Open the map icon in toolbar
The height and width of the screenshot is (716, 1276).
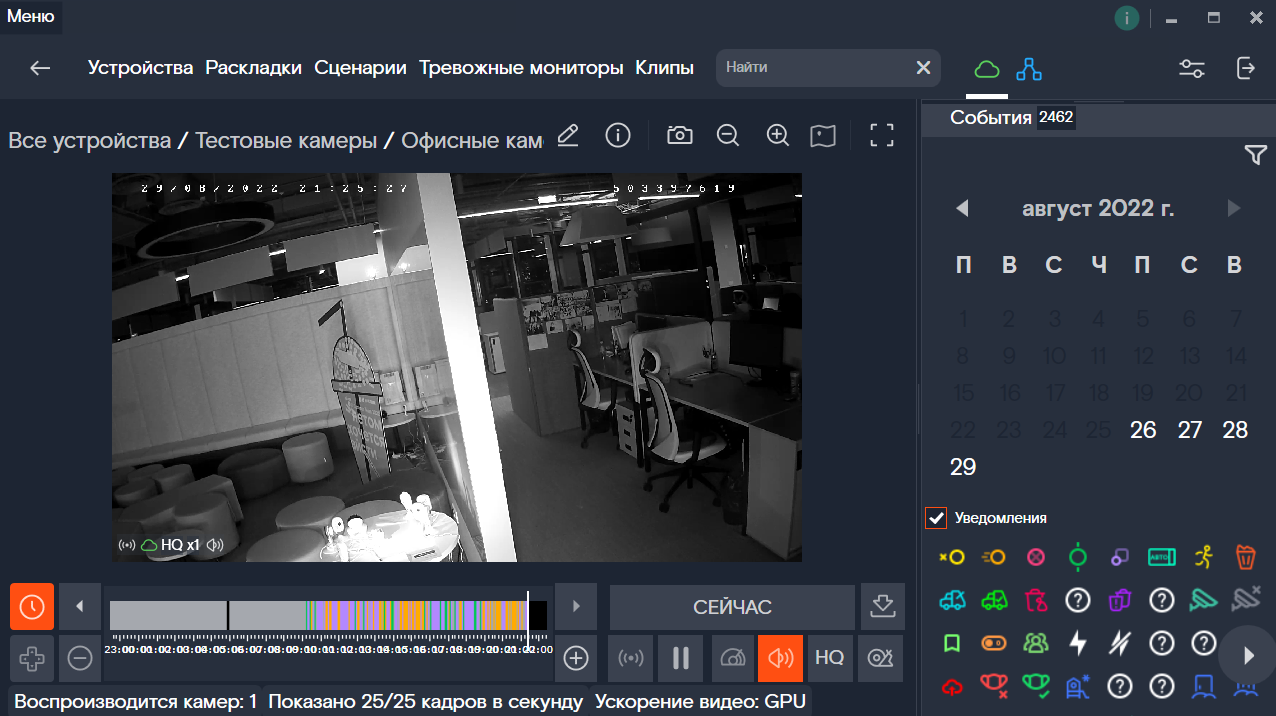point(823,135)
